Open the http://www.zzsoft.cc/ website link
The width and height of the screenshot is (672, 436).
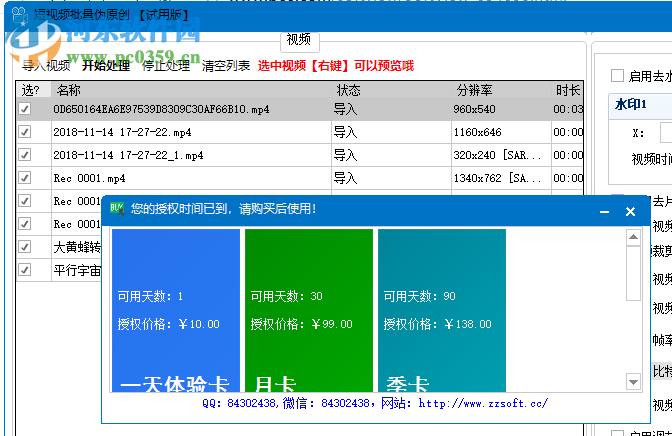click(x=483, y=403)
